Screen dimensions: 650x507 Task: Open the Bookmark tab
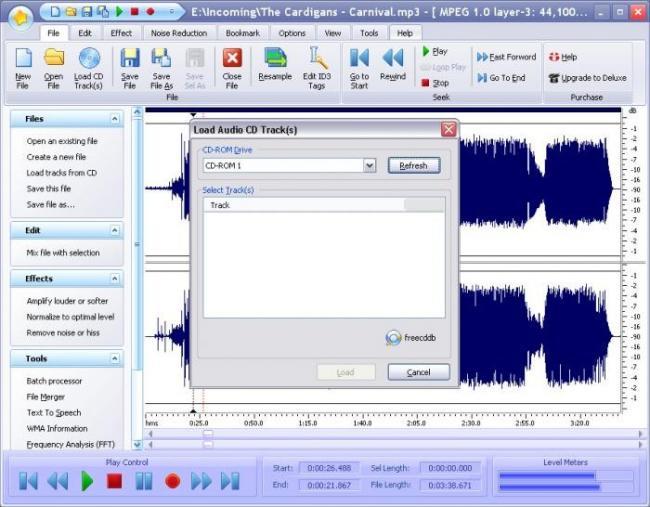tap(243, 33)
